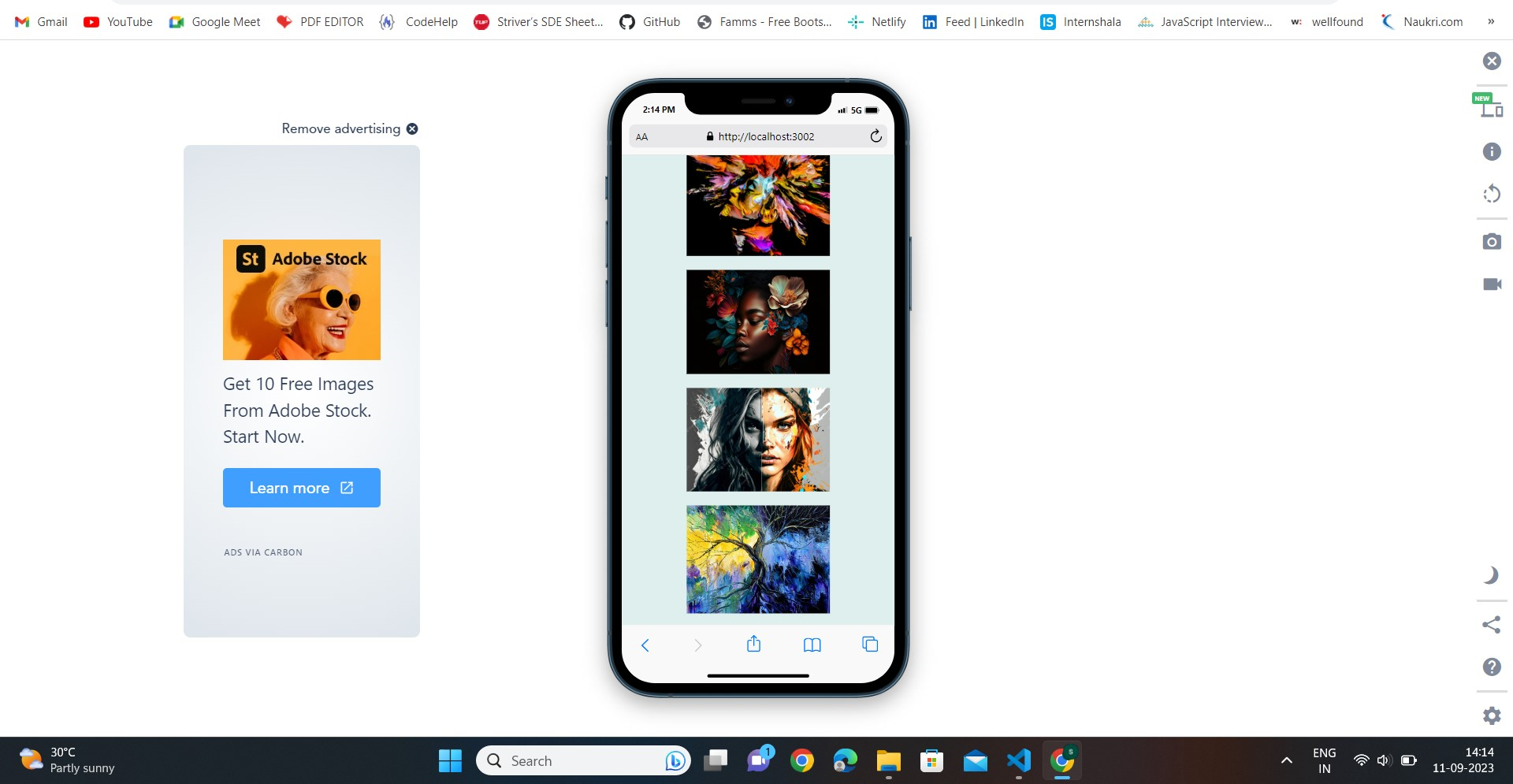This screenshot has height=784, width=1513.
Task: Open the device info panel
Action: point(1492,151)
